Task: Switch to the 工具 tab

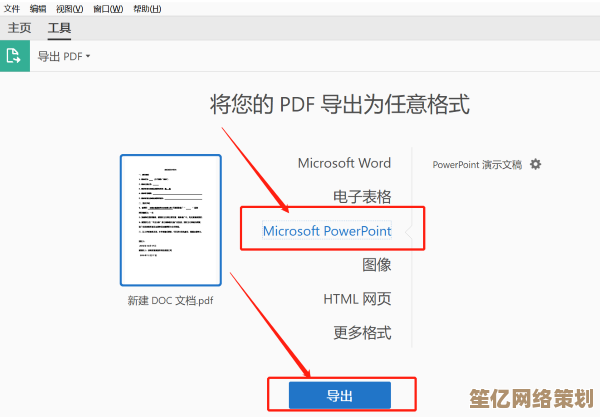Action: [x=59, y=27]
